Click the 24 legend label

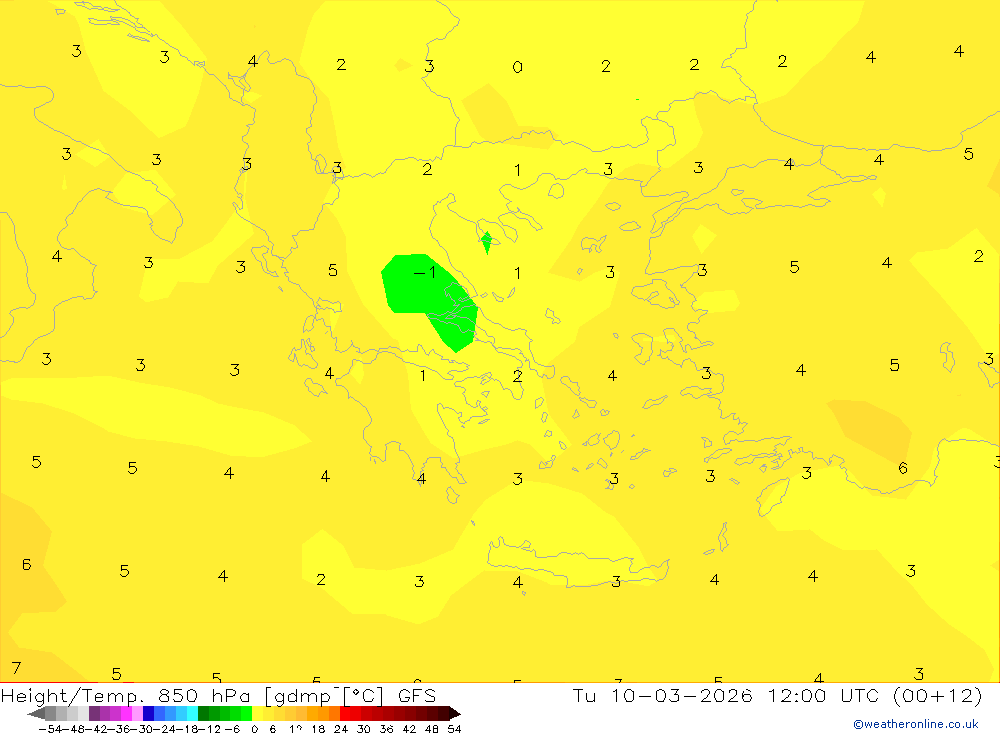[341, 729]
